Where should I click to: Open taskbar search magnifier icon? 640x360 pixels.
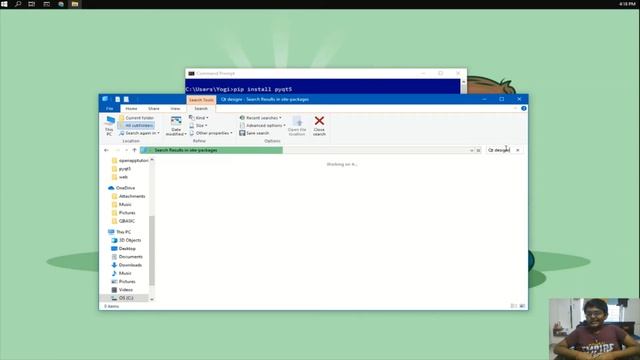coord(18,4)
